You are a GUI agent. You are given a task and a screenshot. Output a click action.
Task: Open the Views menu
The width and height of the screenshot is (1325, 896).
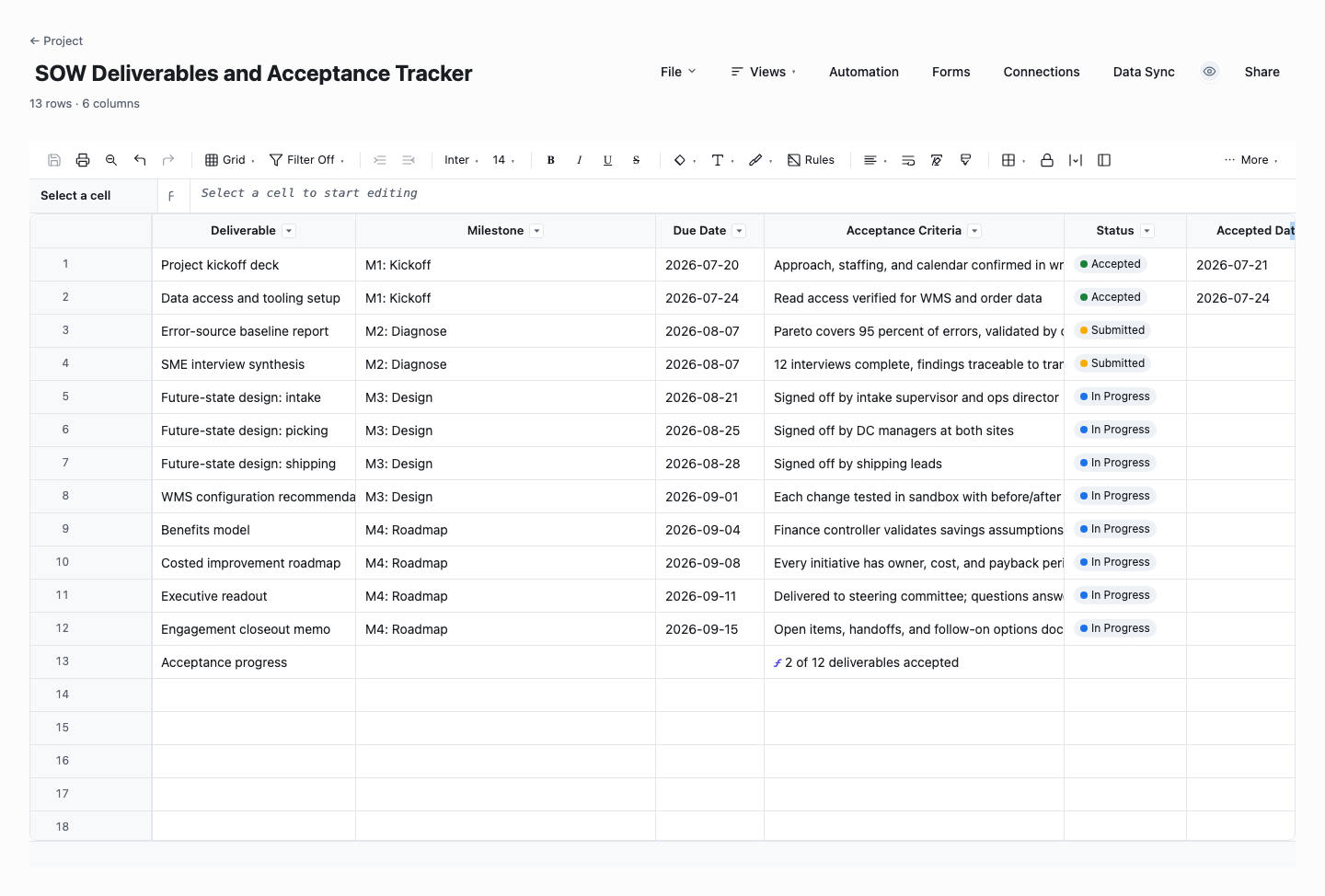(764, 72)
